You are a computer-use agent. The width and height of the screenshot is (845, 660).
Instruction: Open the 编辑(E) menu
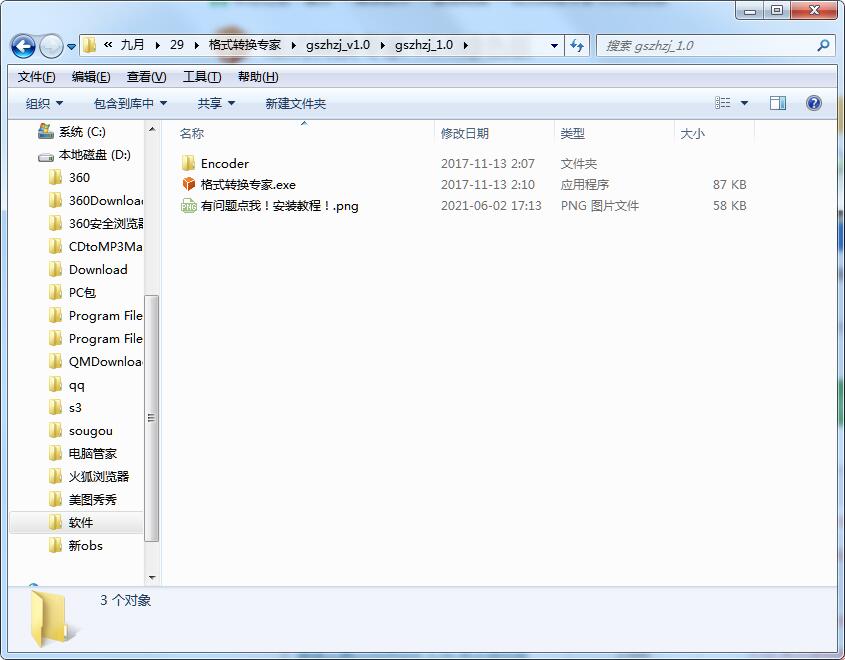(x=91, y=77)
